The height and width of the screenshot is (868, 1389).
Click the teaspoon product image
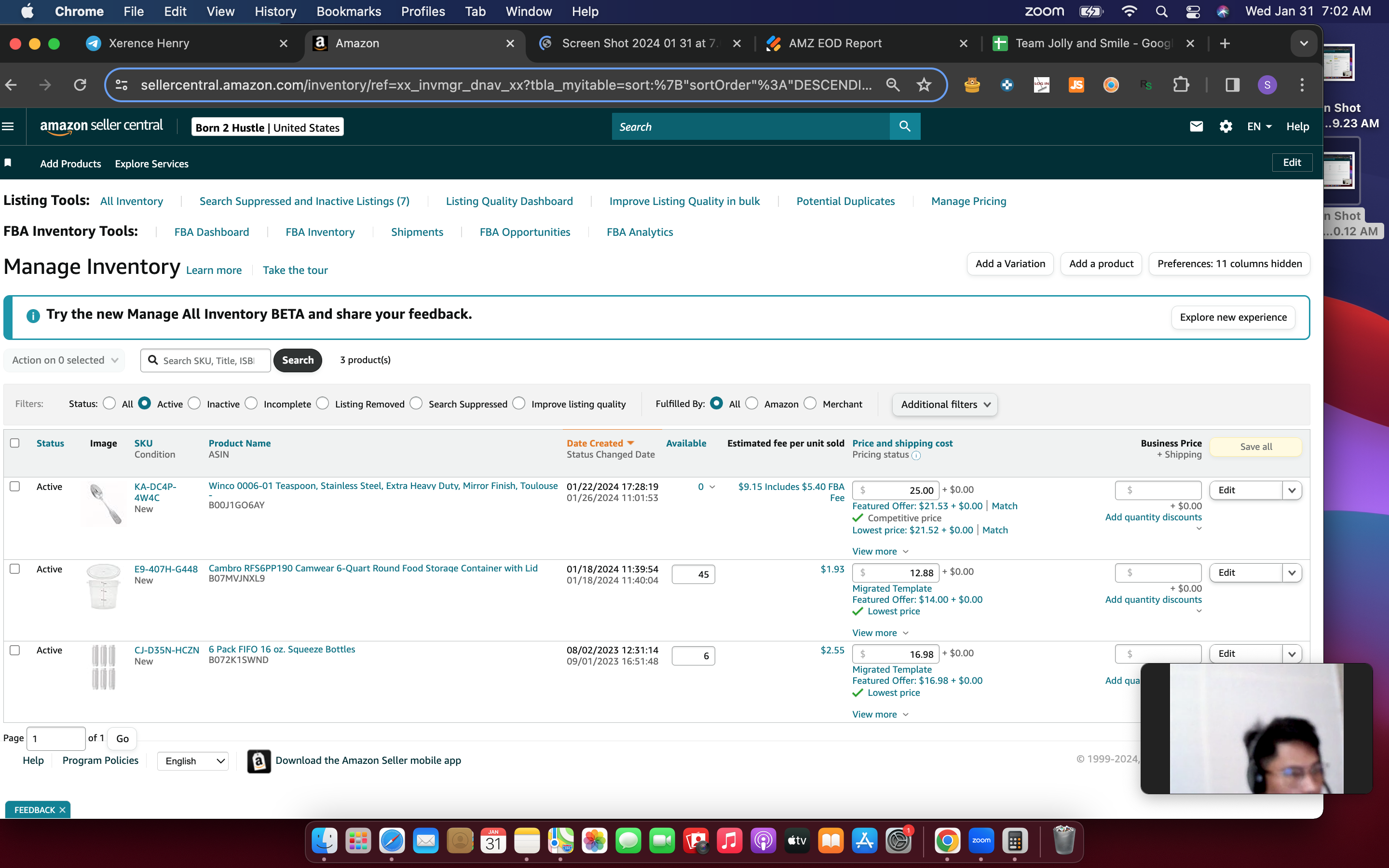click(105, 503)
